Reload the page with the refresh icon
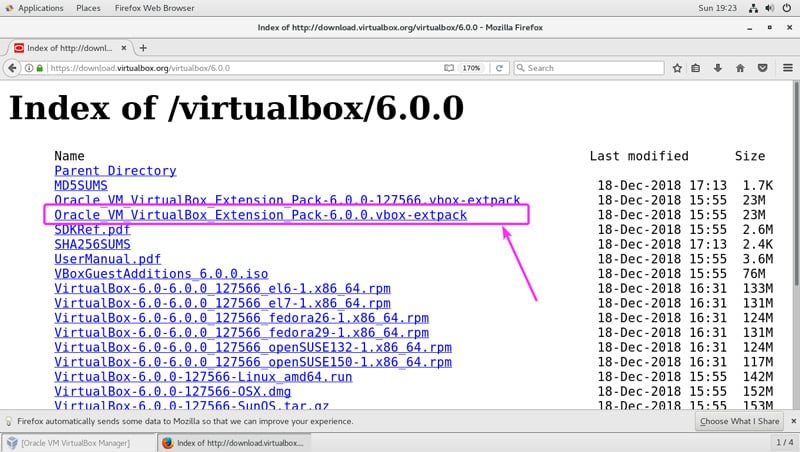Screen dimensions: 800x452 pyautogui.click(x=499, y=68)
